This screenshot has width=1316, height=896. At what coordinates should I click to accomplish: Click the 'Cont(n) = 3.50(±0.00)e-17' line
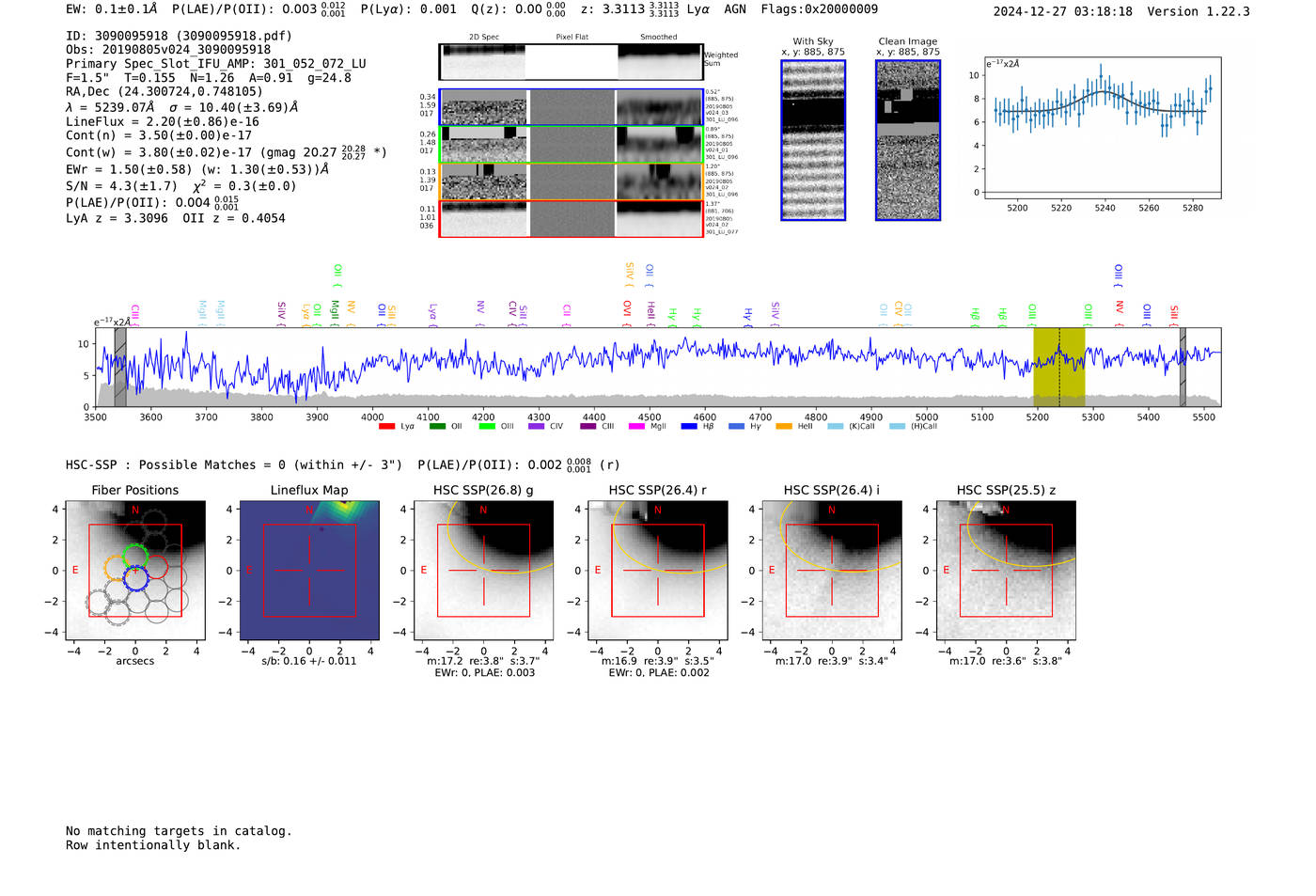coord(159,135)
